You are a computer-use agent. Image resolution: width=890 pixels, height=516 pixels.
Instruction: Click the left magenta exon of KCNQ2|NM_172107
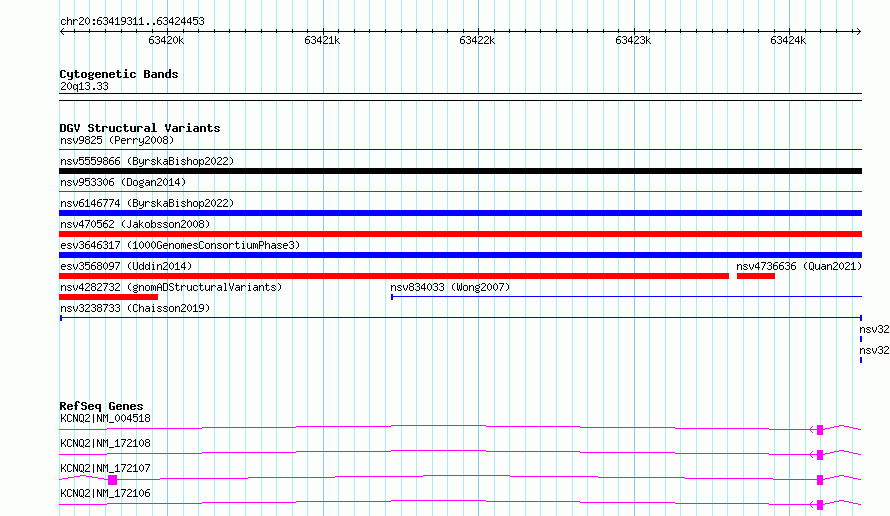(112, 480)
